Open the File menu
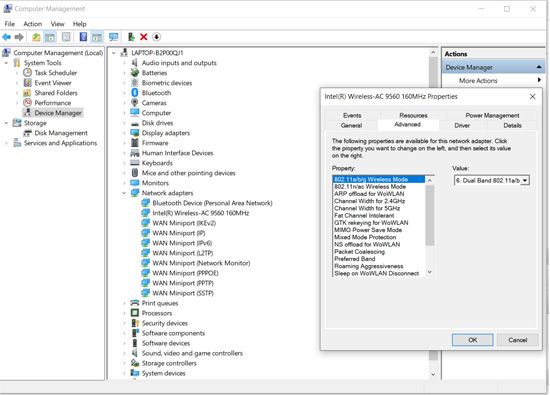Viewport: 550px width, 395px height. (9, 24)
